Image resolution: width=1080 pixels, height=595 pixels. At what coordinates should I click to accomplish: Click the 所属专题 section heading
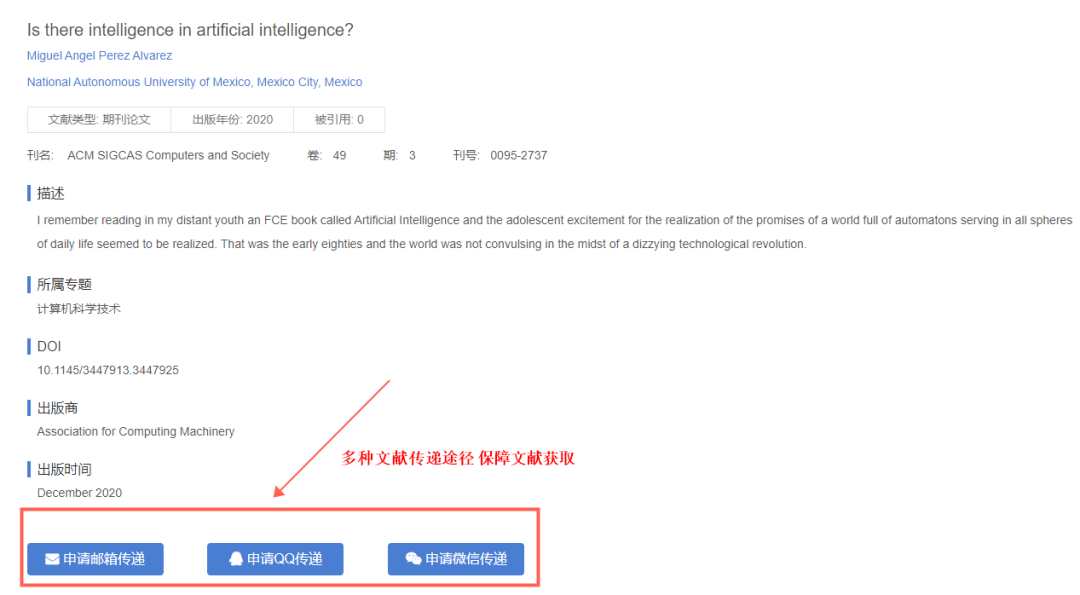pyautogui.click(x=64, y=284)
